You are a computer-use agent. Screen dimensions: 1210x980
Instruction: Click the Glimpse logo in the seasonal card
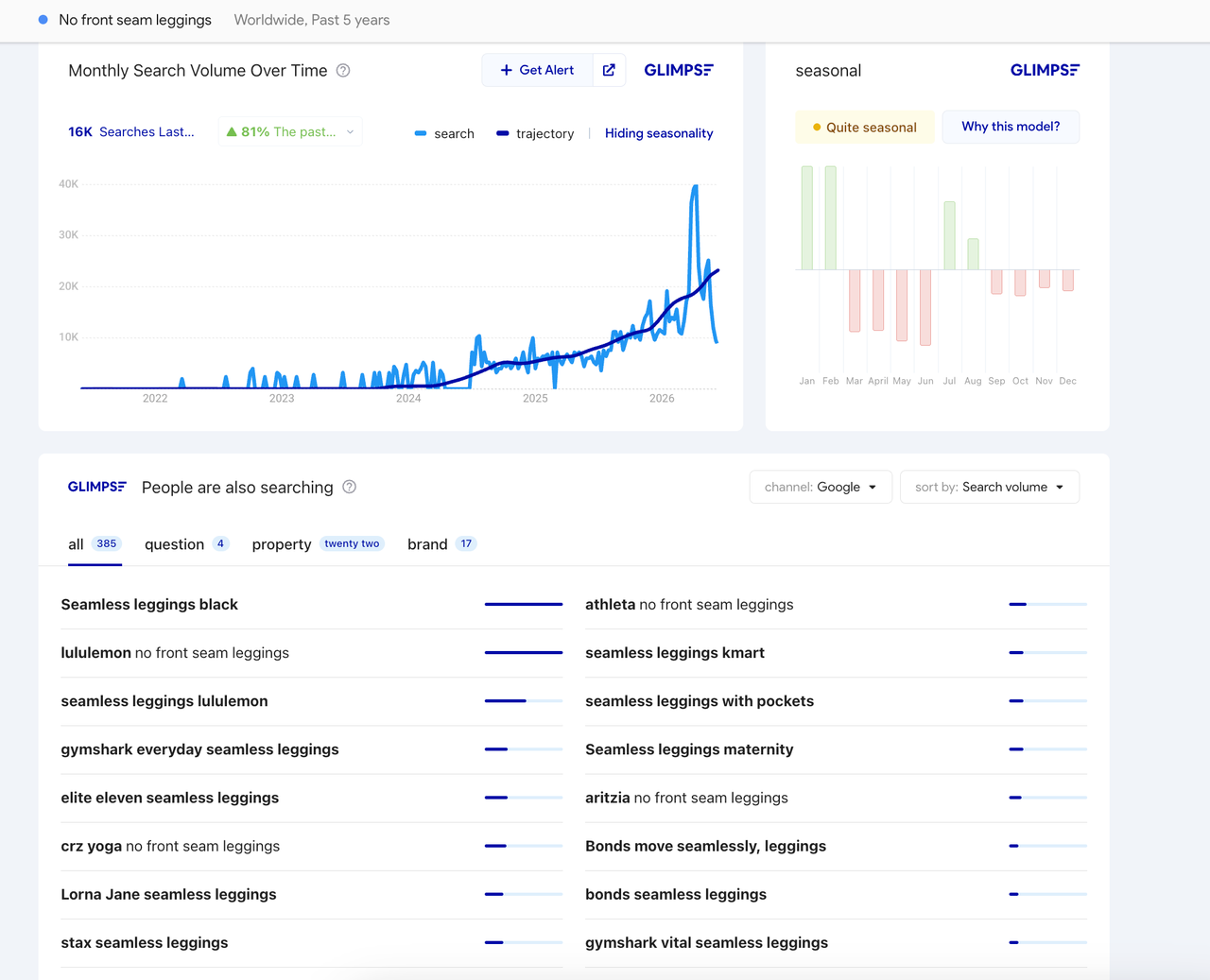pyautogui.click(x=1045, y=70)
